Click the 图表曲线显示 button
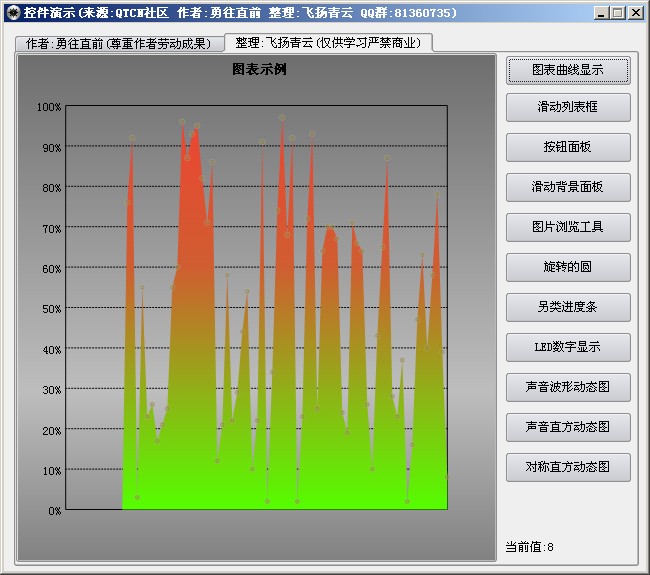The width and height of the screenshot is (650, 575). click(x=568, y=70)
